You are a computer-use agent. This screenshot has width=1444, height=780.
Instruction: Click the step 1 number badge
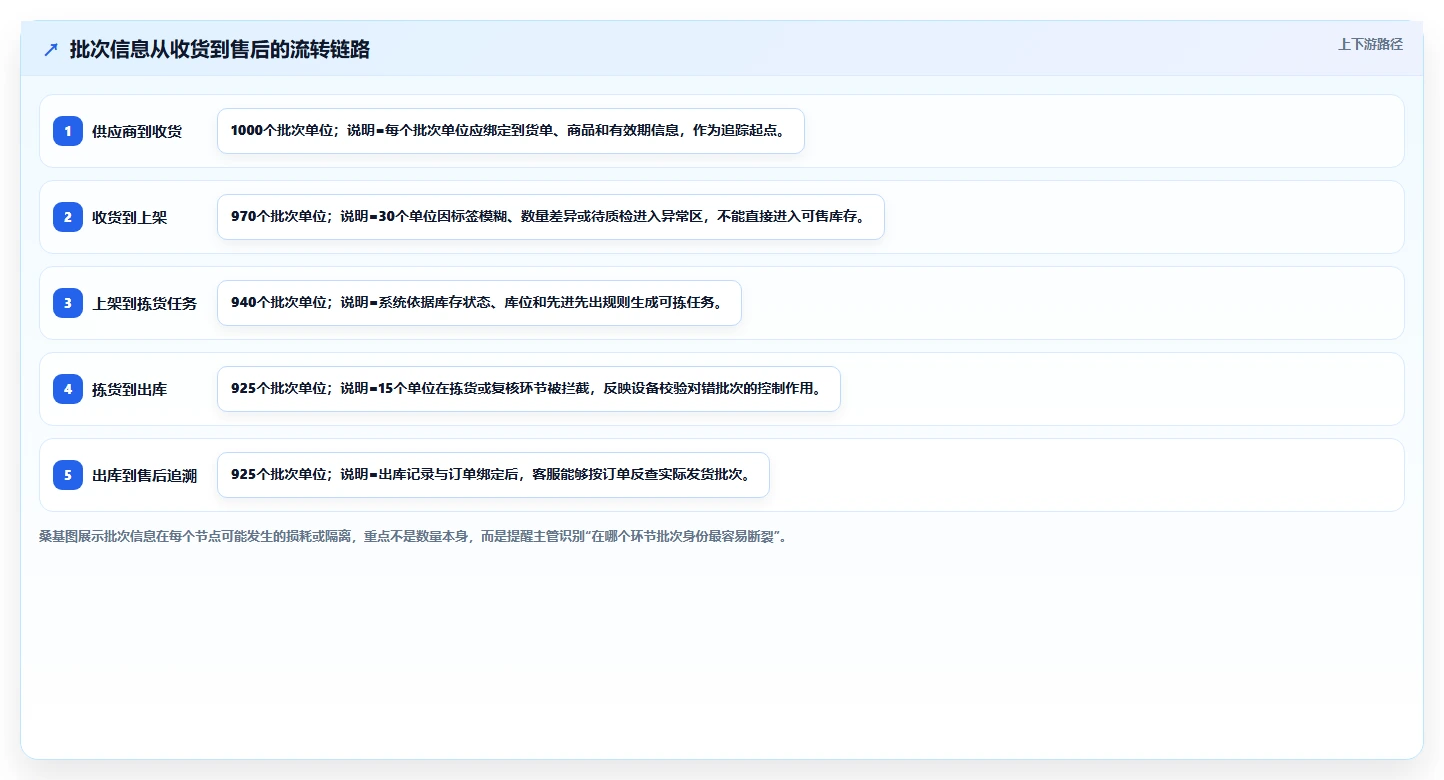[x=68, y=131]
